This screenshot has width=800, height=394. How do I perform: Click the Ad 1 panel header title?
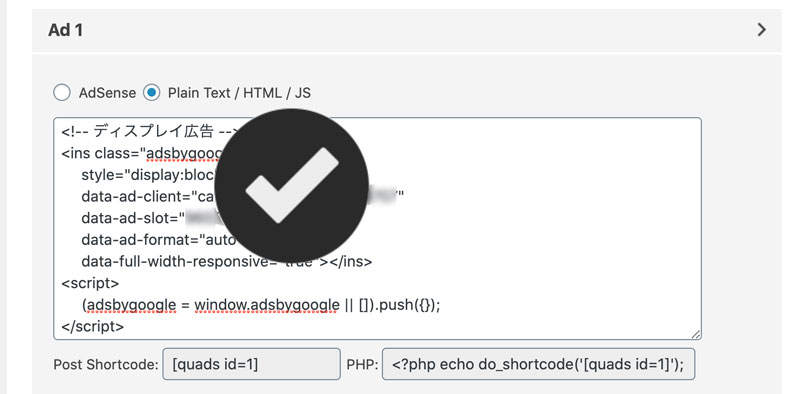65,30
